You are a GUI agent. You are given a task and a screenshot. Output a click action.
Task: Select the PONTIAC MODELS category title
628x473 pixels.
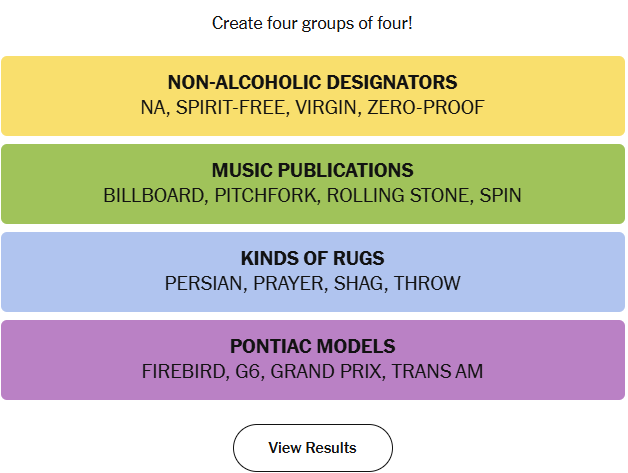pos(312,346)
